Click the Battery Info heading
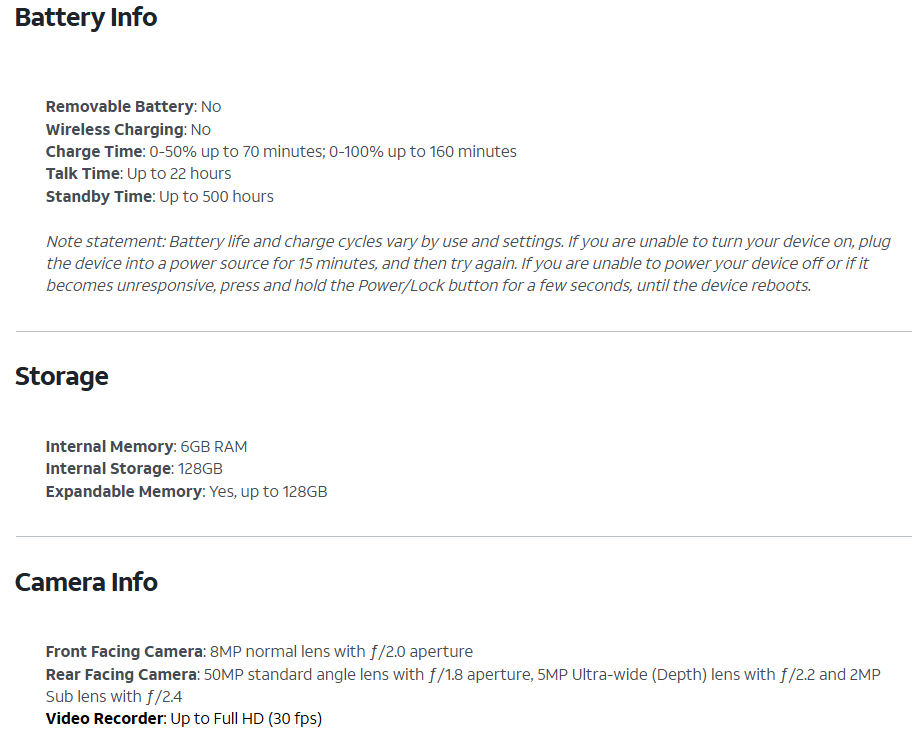 [x=86, y=17]
